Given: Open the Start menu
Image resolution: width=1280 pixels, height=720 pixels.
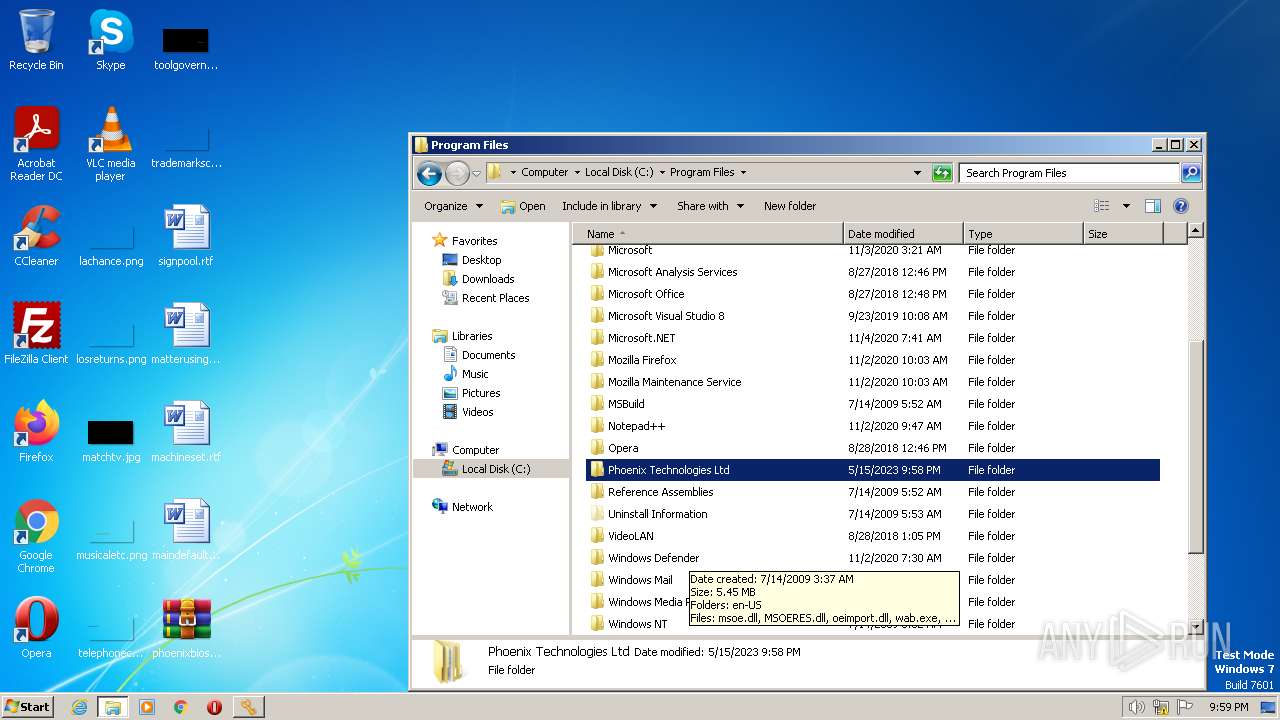Looking at the screenshot, I should (28, 706).
